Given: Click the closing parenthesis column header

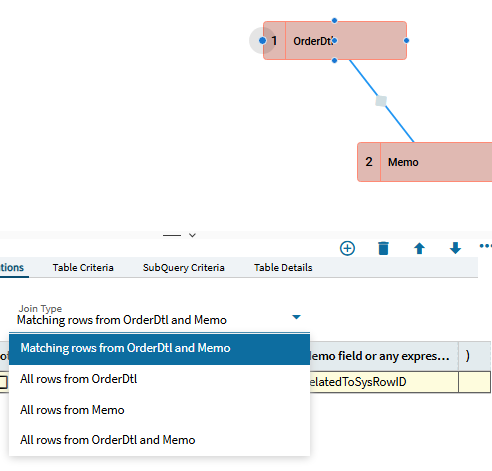Looking at the screenshot, I should (474, 356).
